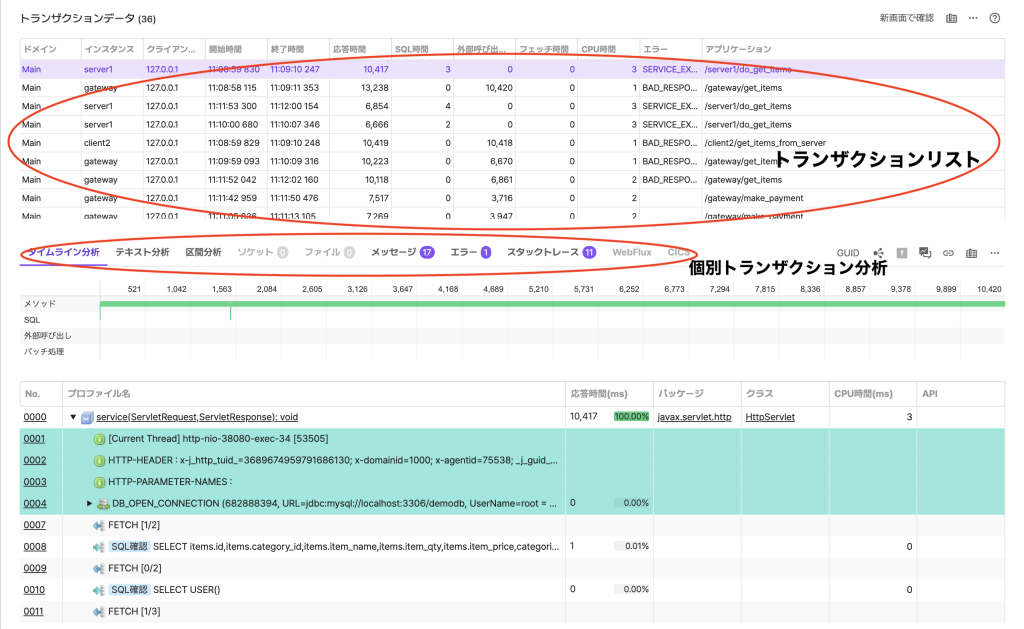Collapse the service(ServletRequest,ServletResponse) tree node
Viewport: 1024px width, 629px height.
tap(73, 417)
